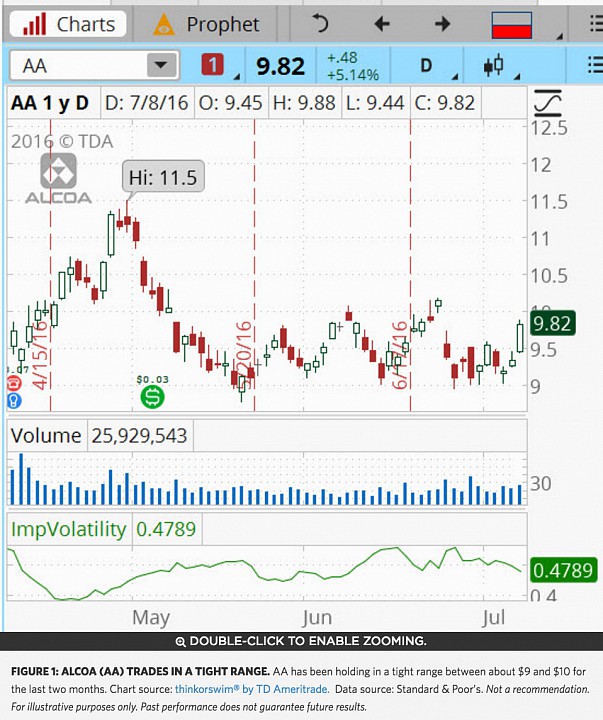
Task: Click the 12.5 price axis label
Action: (x=549, y=128)
